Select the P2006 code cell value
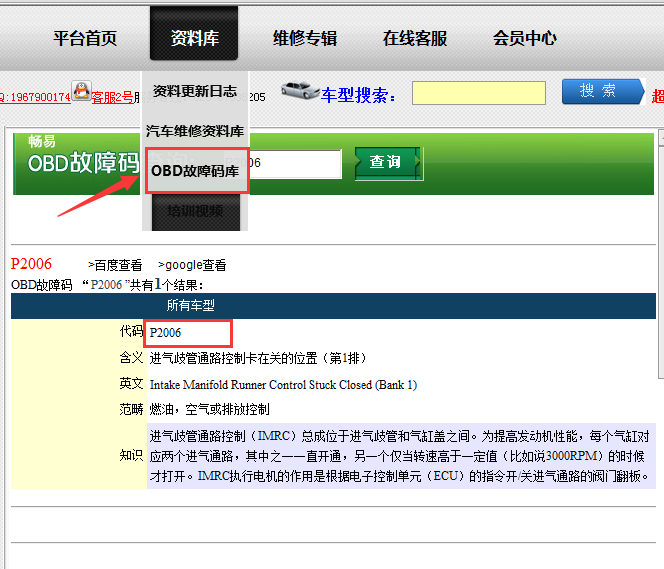Screen dimensions: 664x569 pos(165,333)
